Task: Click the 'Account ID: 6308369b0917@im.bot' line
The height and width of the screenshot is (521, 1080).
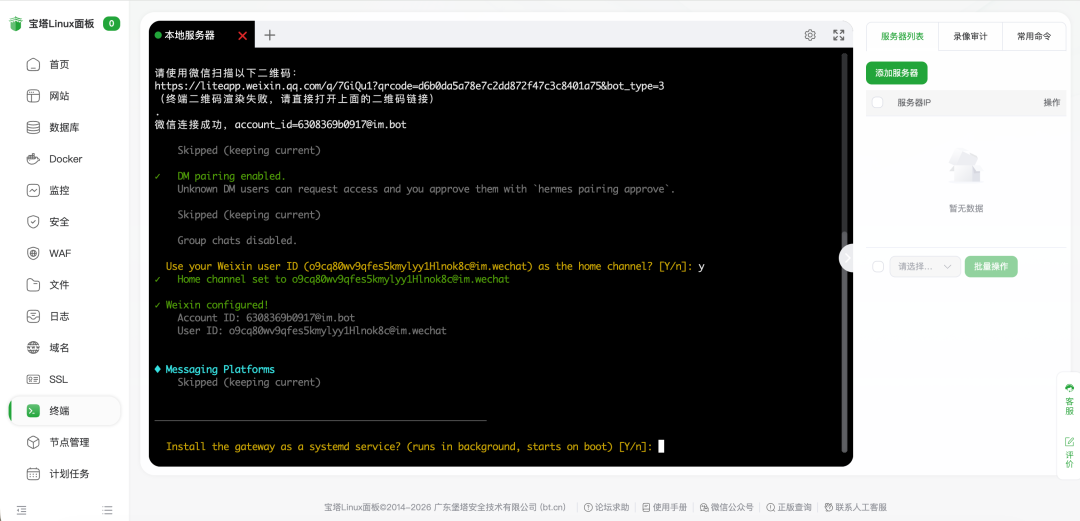Action: click(x=266, y=318)
